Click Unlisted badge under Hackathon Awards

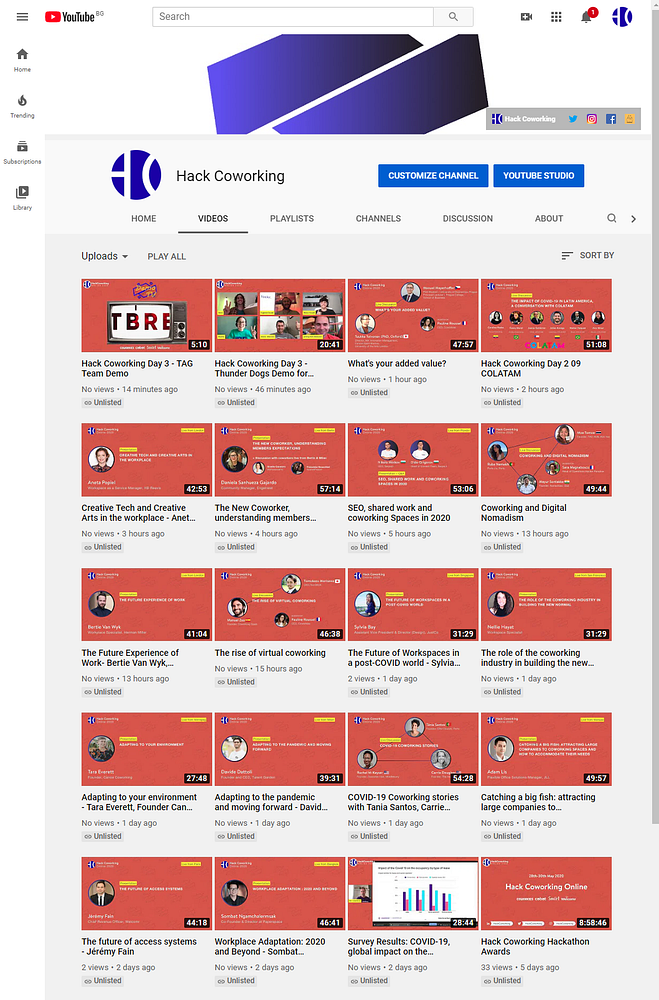point(502,981)
